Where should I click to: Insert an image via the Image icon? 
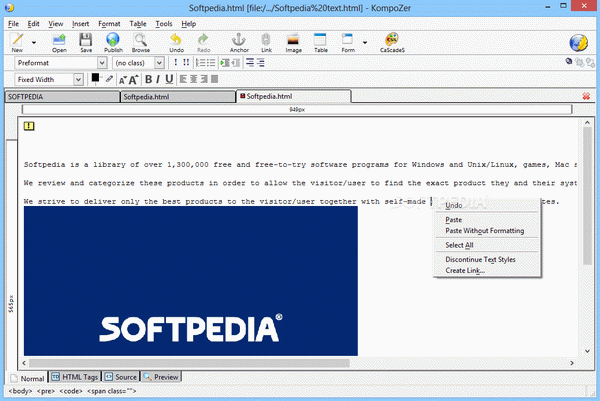click(293, 41)
